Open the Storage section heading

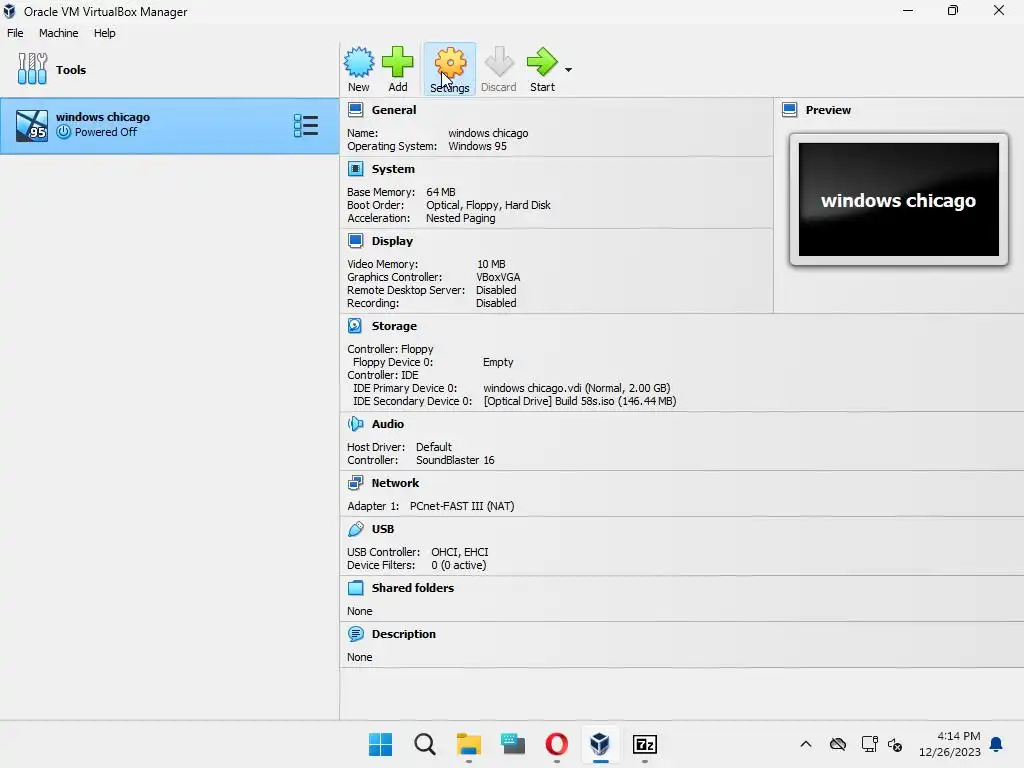(394, 326)
